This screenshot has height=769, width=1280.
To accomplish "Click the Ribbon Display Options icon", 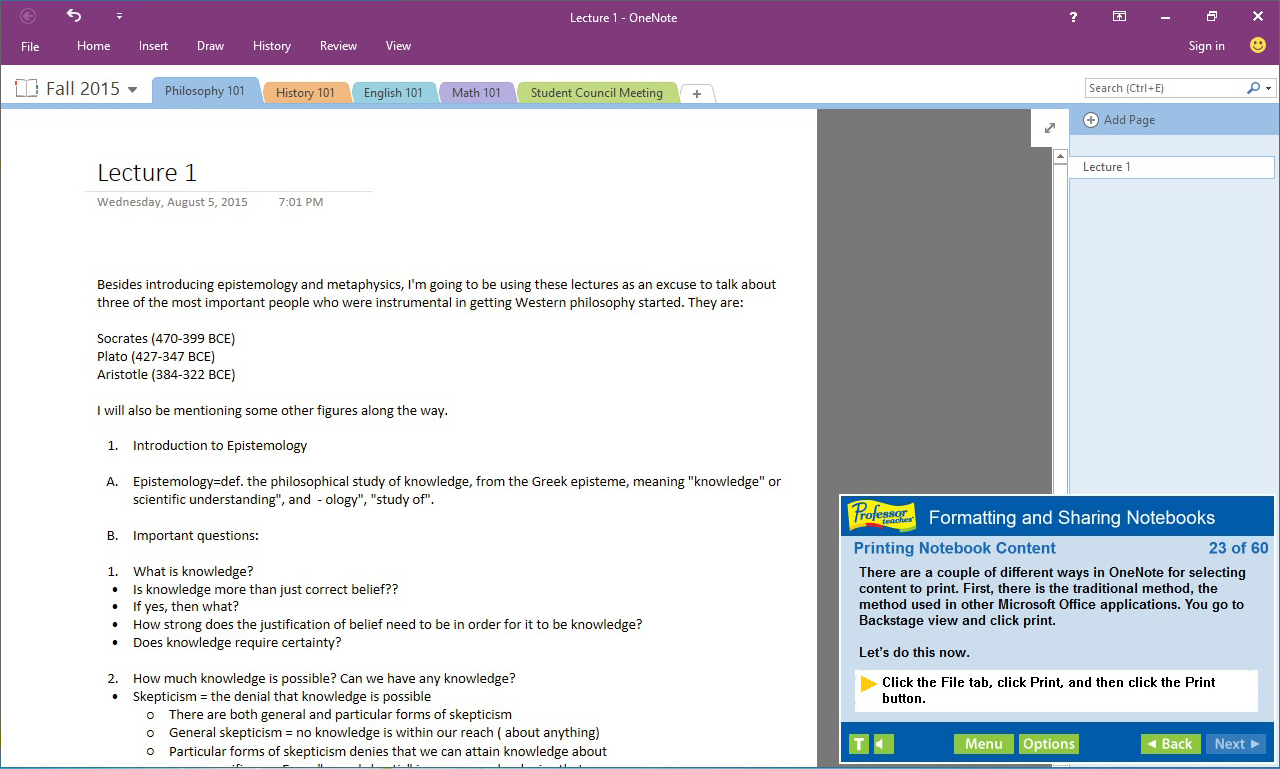I will click(1119, 16).
